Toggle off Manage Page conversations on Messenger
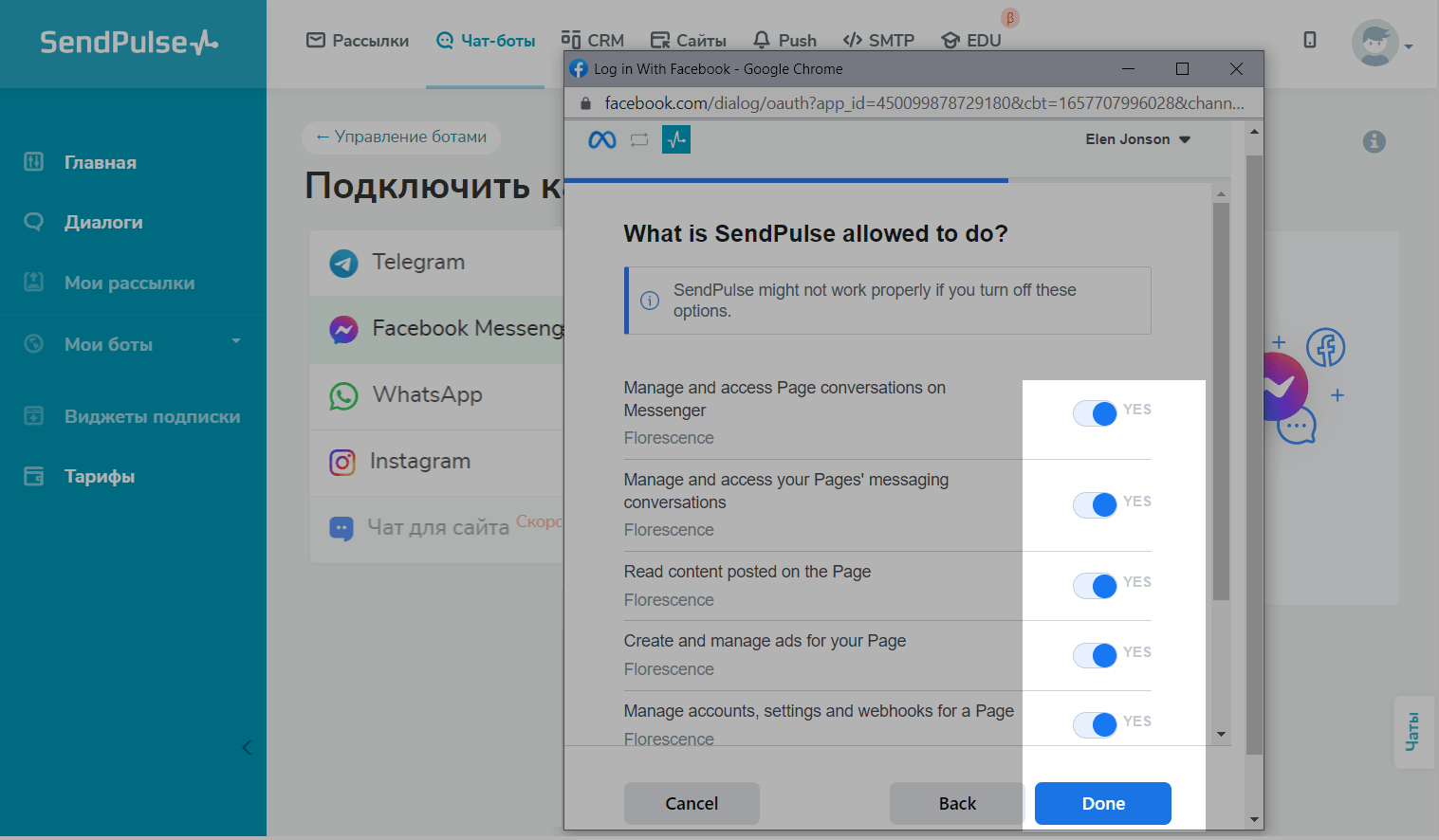 pos(1095,413)
